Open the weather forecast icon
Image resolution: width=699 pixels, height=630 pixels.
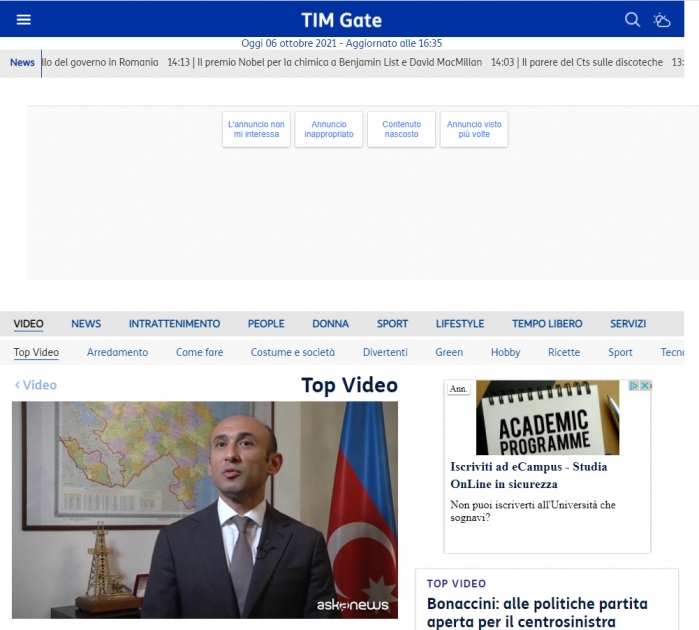pyautogui.click(x=662, y=20)
